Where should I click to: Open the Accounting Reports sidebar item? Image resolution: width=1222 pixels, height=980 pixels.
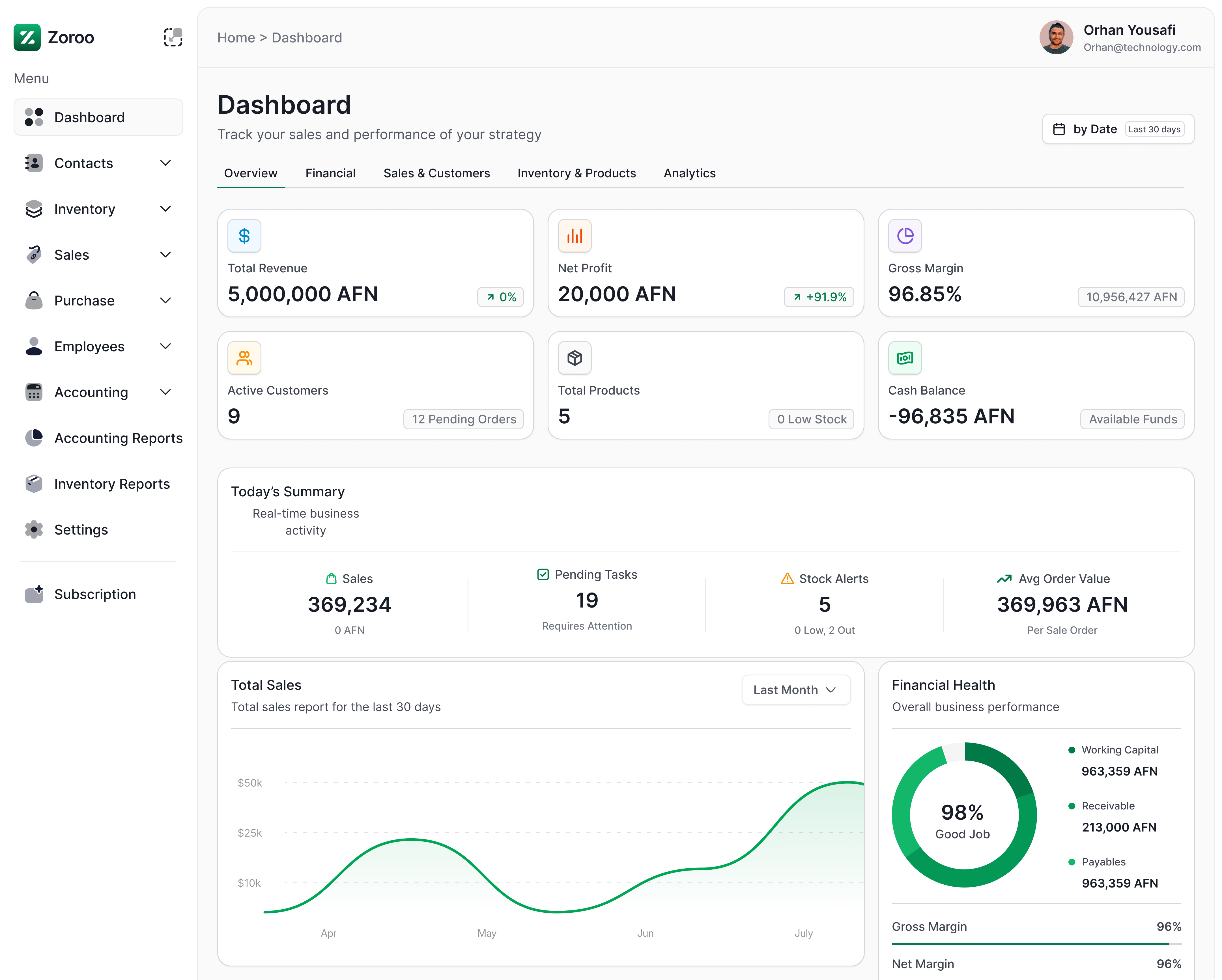[118, 438]
